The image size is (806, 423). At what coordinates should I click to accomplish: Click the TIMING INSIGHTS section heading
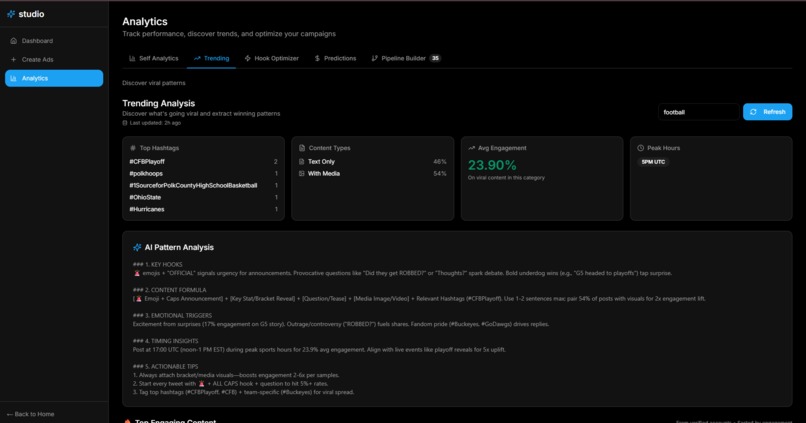pos(166,341)
